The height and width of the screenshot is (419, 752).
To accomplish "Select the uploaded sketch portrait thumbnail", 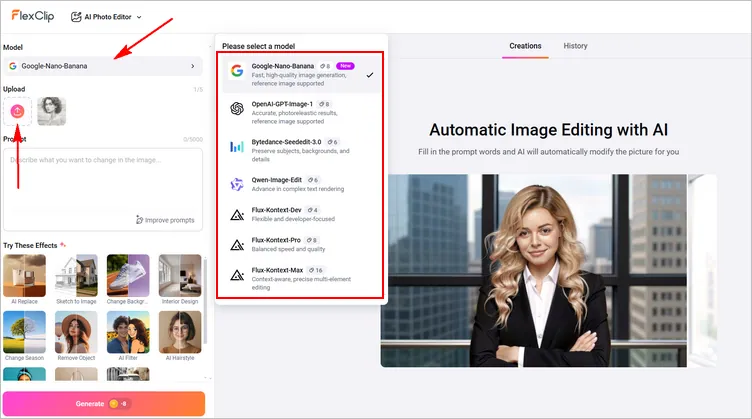I will (51, 111).
